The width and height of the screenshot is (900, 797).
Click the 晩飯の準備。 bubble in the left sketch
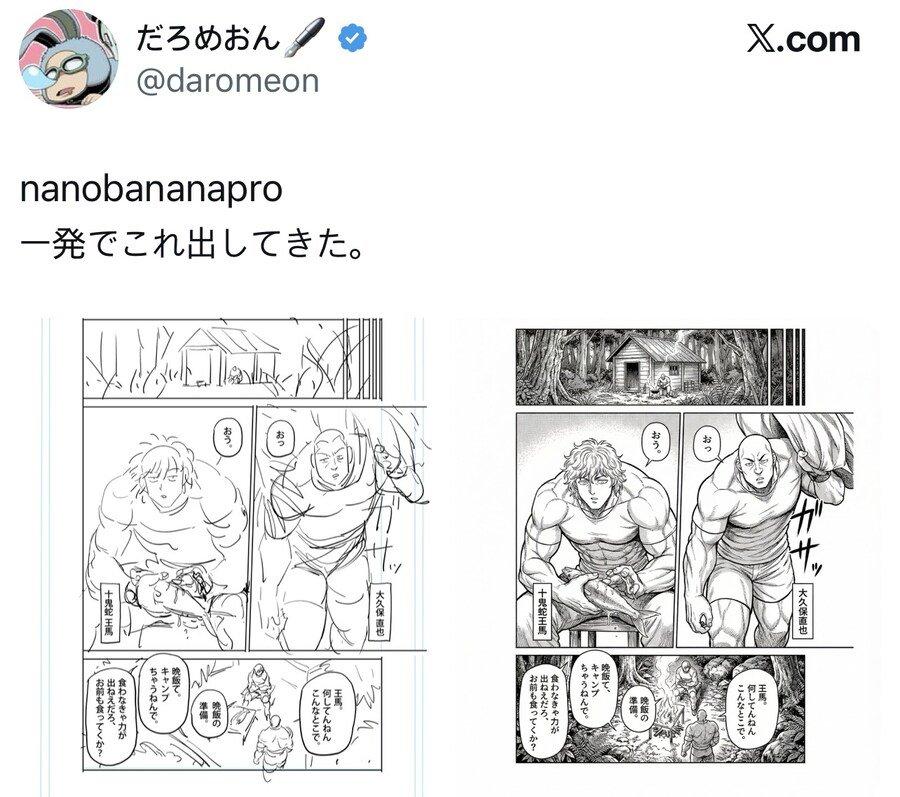click(x=208, y=717)
